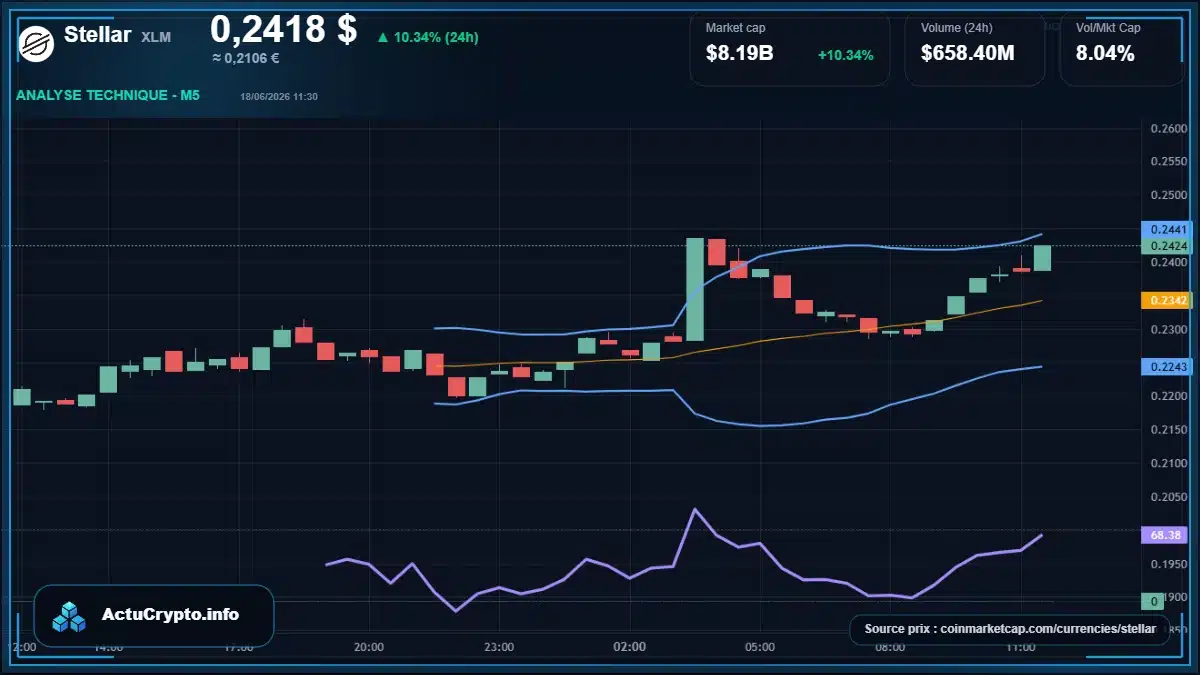Click the +10.34% market cap change

tap(846, 55)
